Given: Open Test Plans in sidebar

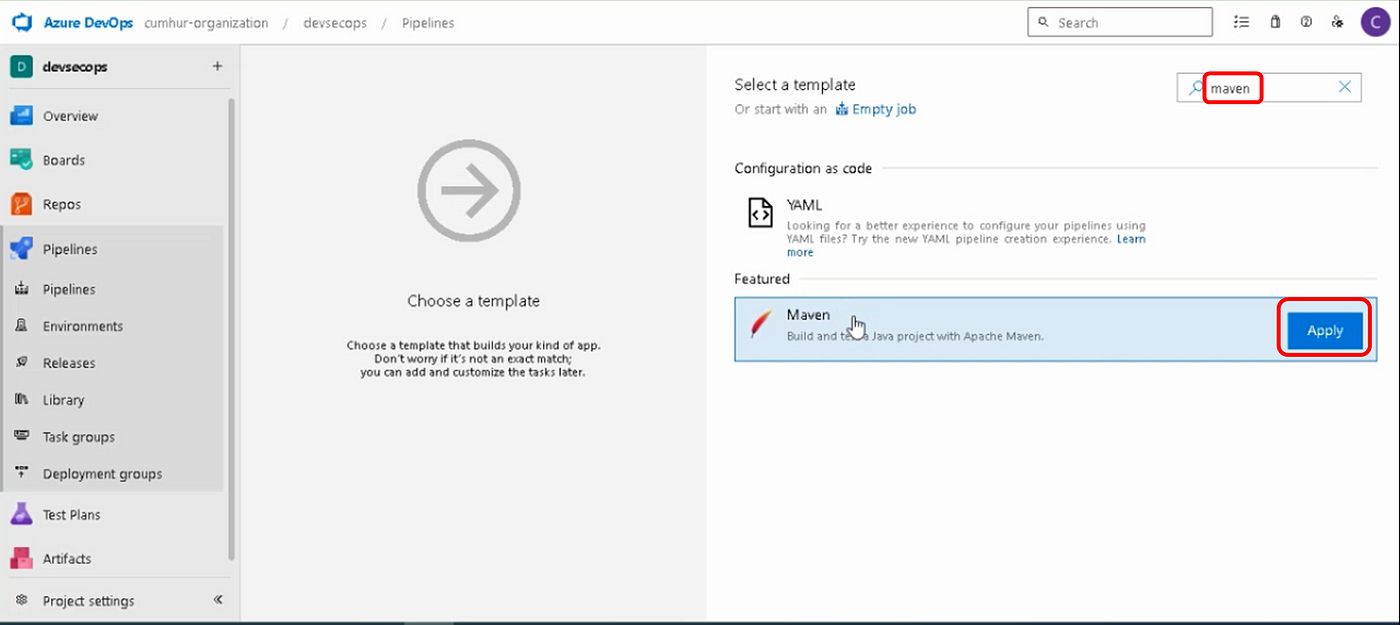Looking at the screenshot, I should point(72,515).
